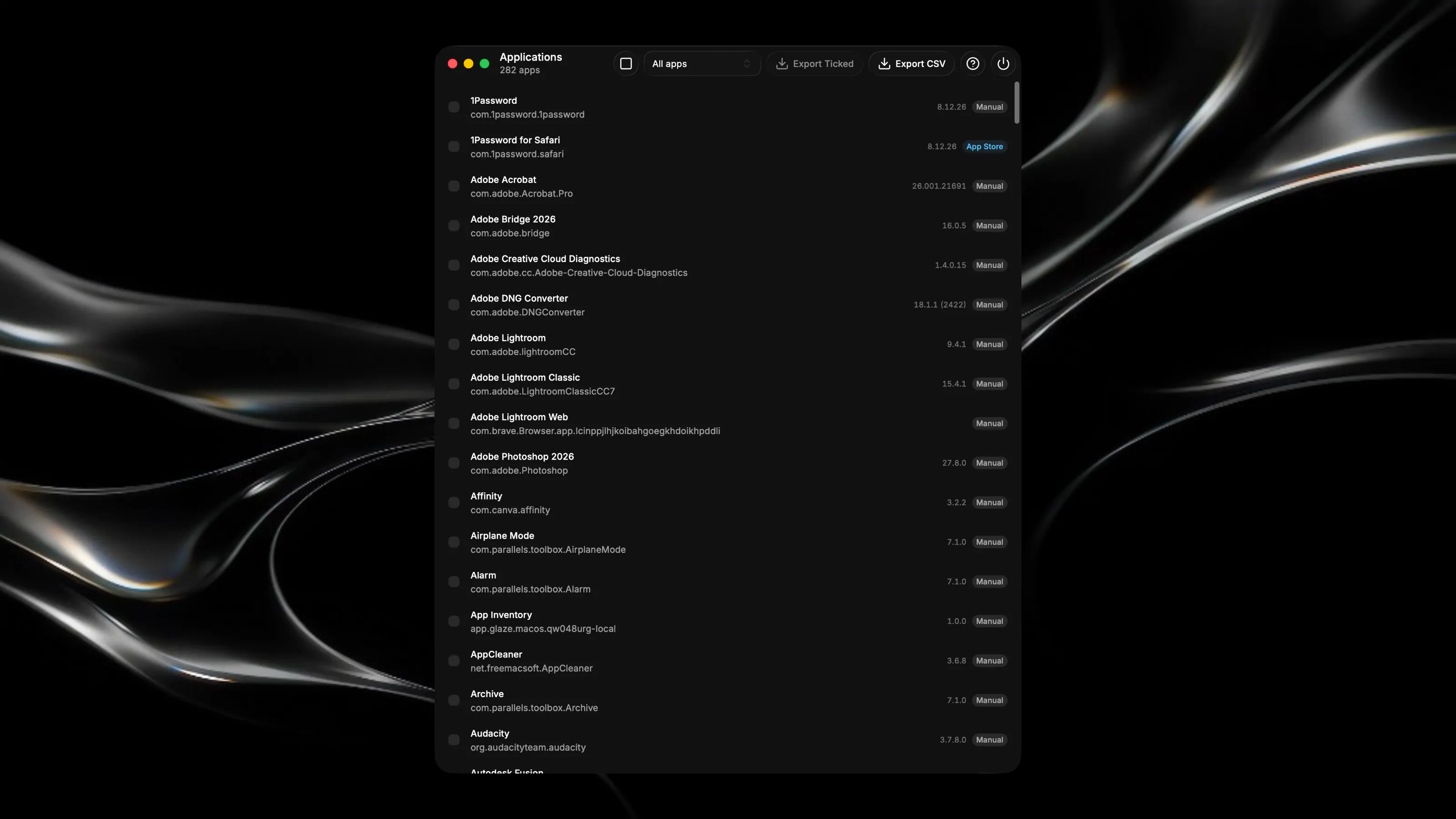Screen dimensions: 1456x819
Task: Click the com.canva.affinity bundle ID
Action: pyautogui.click(x=510, y=510)
